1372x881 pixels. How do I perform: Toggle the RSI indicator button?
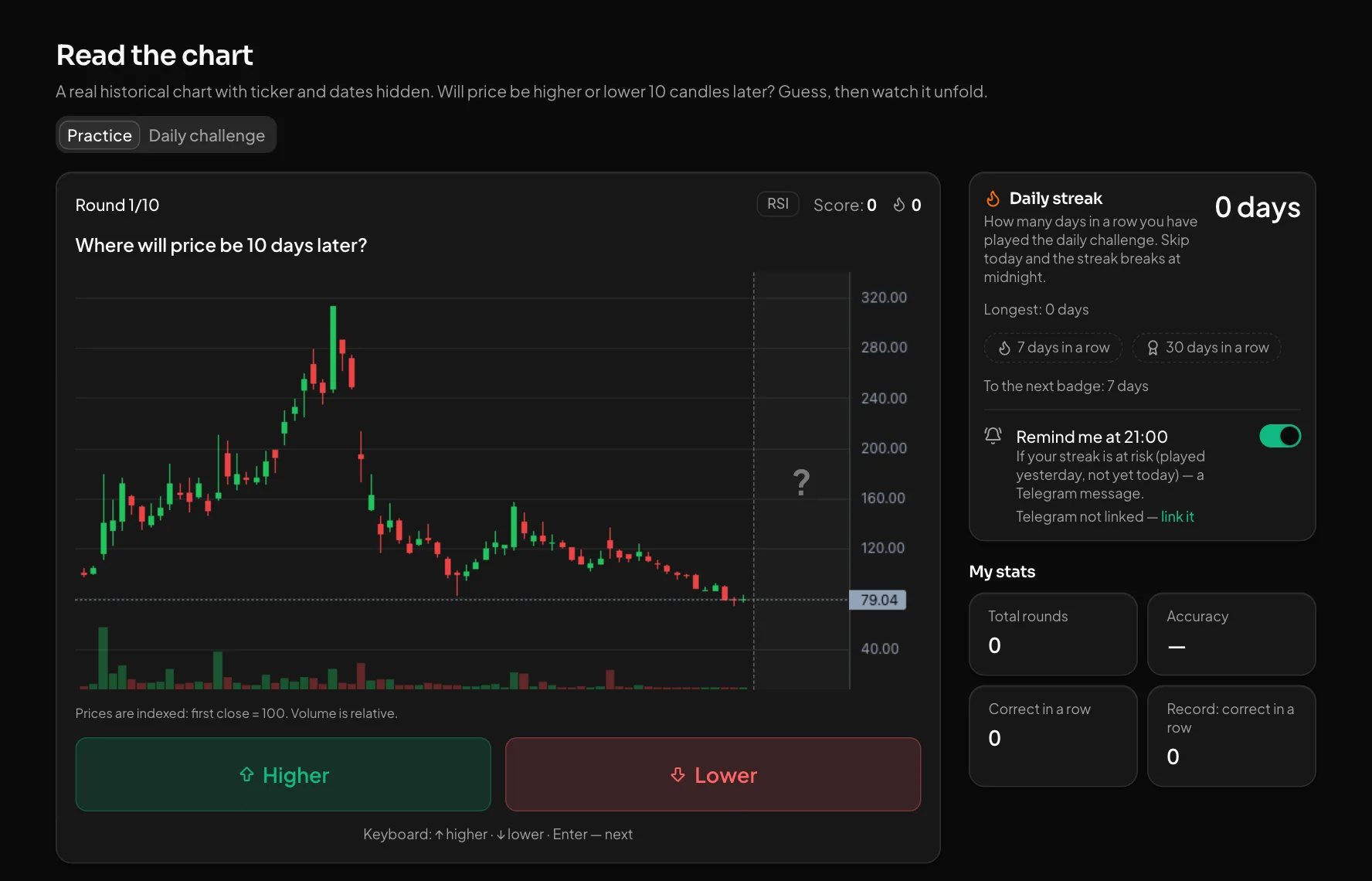pos(777,204)
